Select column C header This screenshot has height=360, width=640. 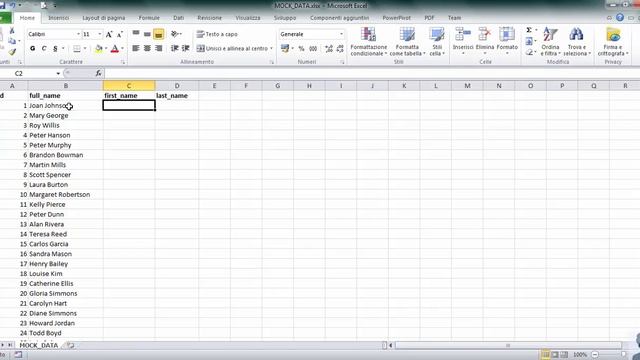(129, 86)
